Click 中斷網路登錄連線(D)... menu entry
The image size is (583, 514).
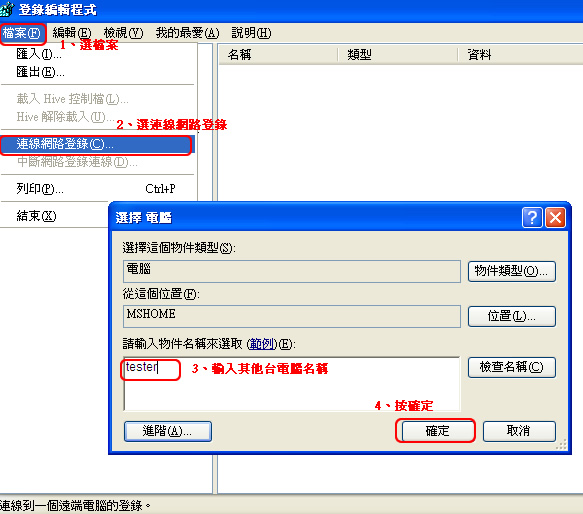(x=97, y=162)
